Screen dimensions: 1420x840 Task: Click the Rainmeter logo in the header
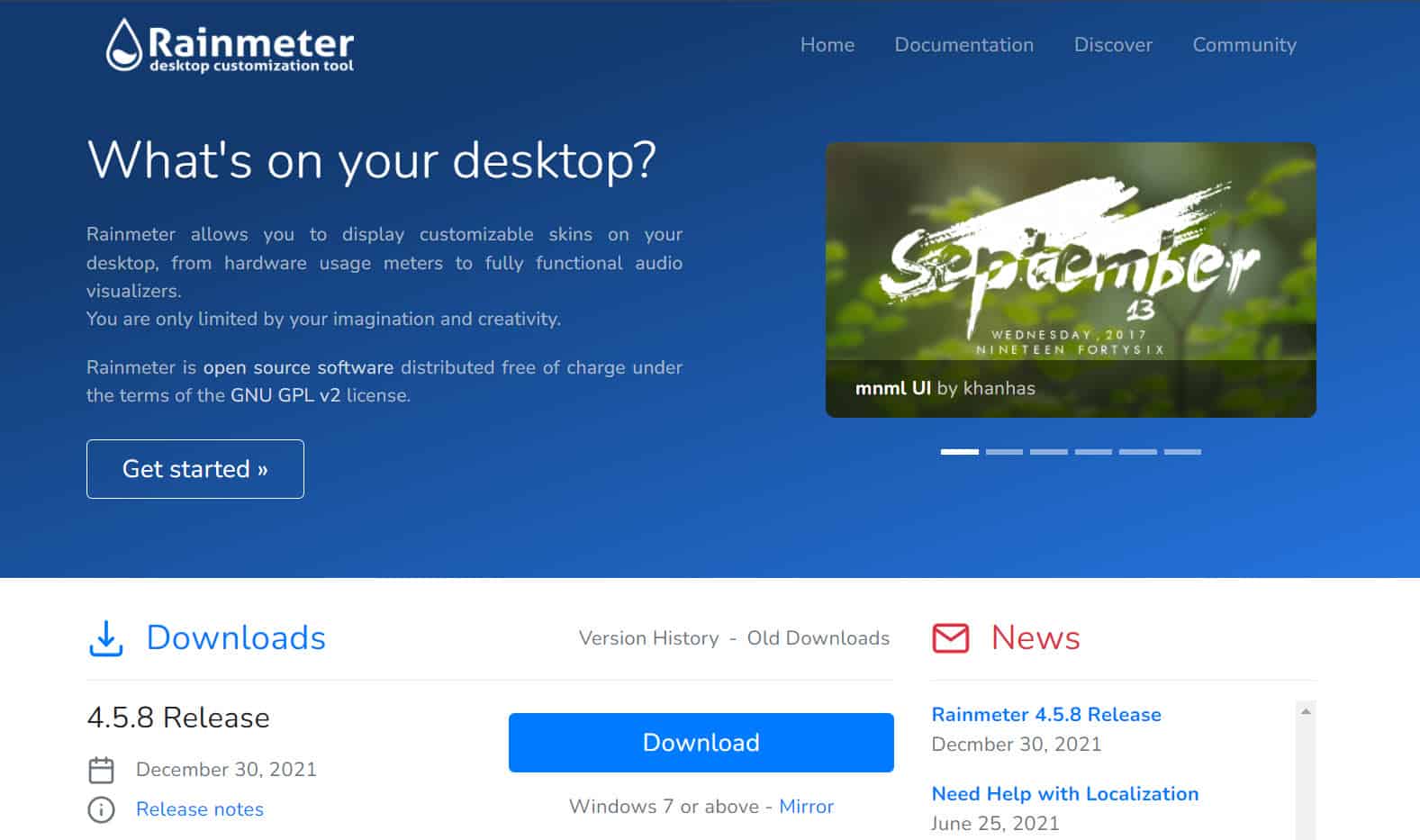230,45
